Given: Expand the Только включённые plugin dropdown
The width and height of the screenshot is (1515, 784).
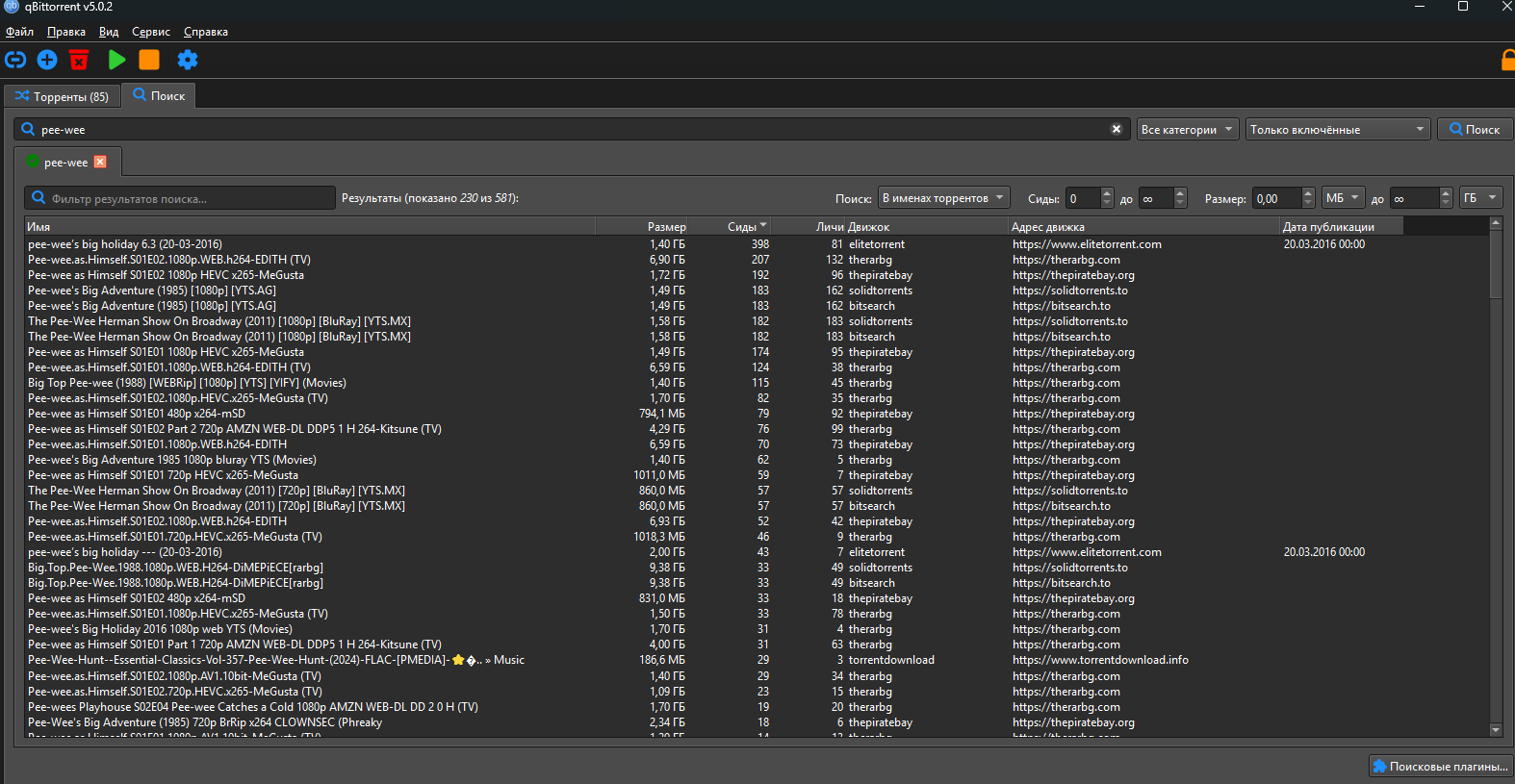Looking at the screenshot, I should click(x=1337, y=129).
